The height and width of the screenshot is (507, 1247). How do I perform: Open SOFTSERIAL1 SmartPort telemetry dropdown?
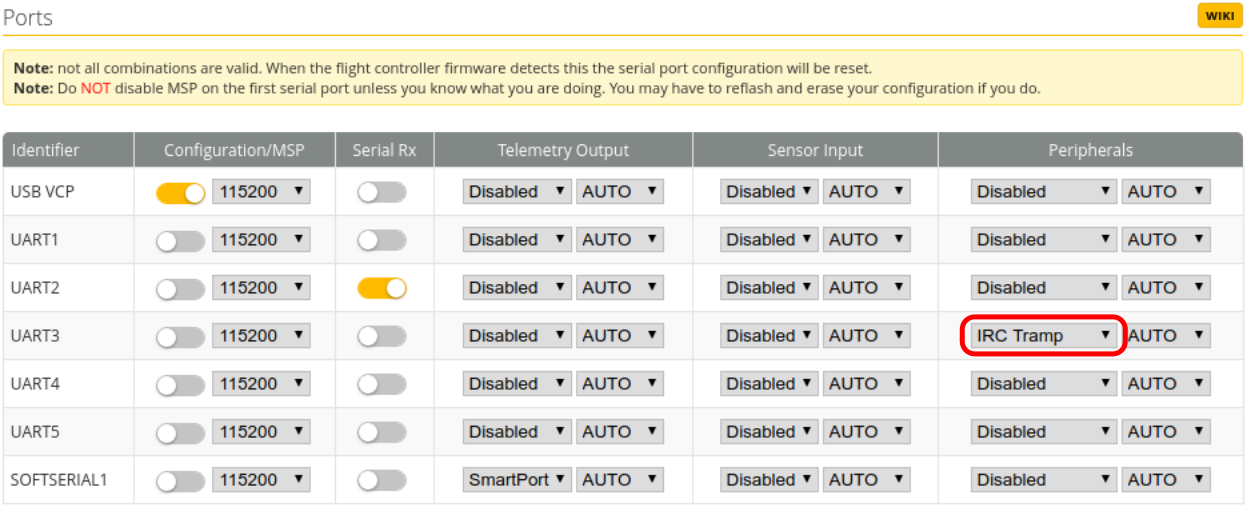click(x=515, y=480)
